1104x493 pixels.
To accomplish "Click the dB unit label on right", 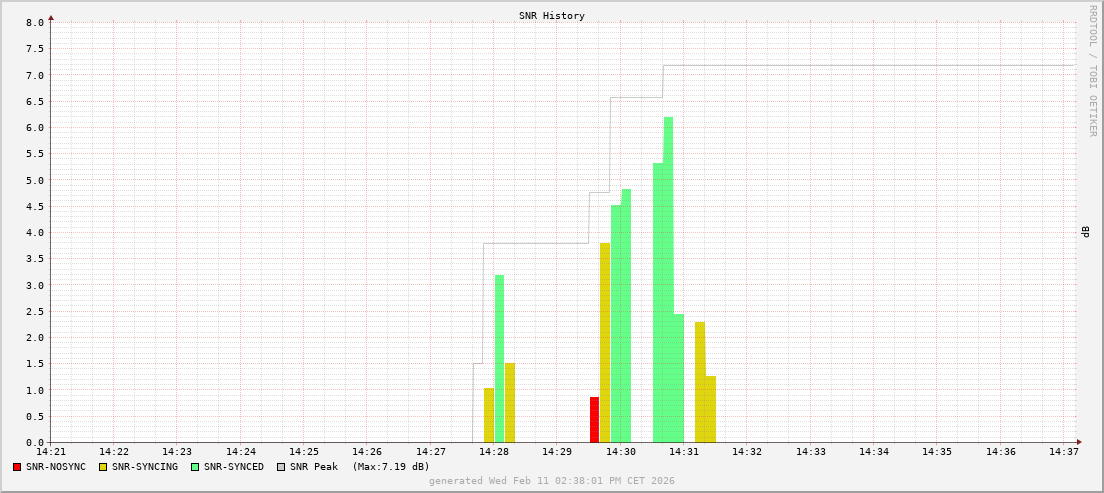I will point(1086,232).
